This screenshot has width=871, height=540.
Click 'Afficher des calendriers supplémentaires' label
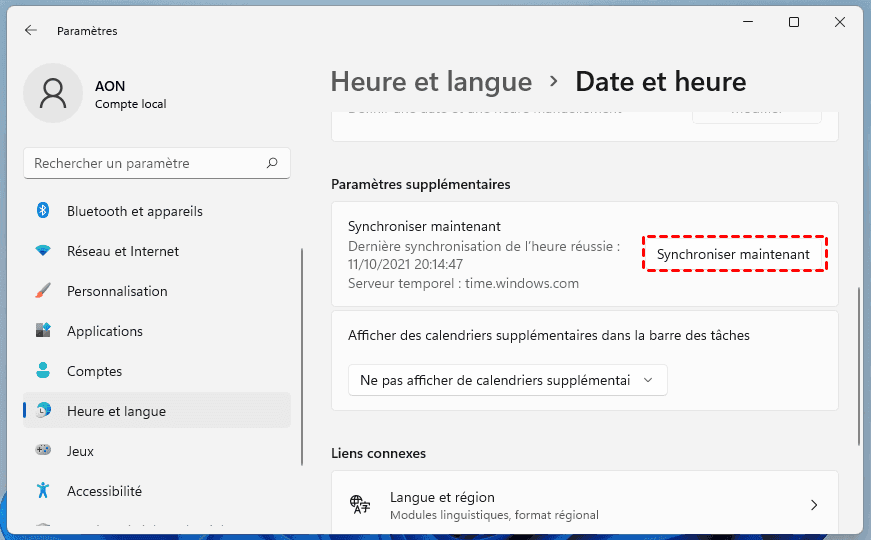pos(549,336)
